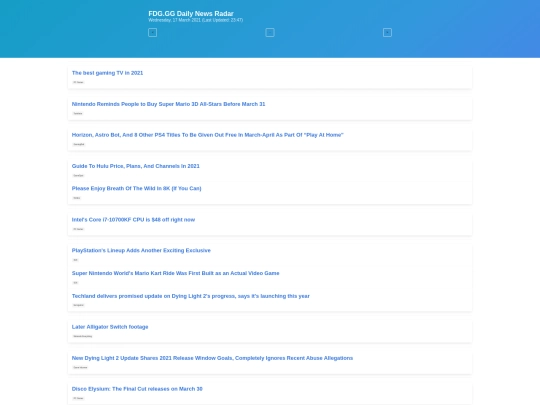Open 'The best gaming TV in 2021' article

click(107, 73)
